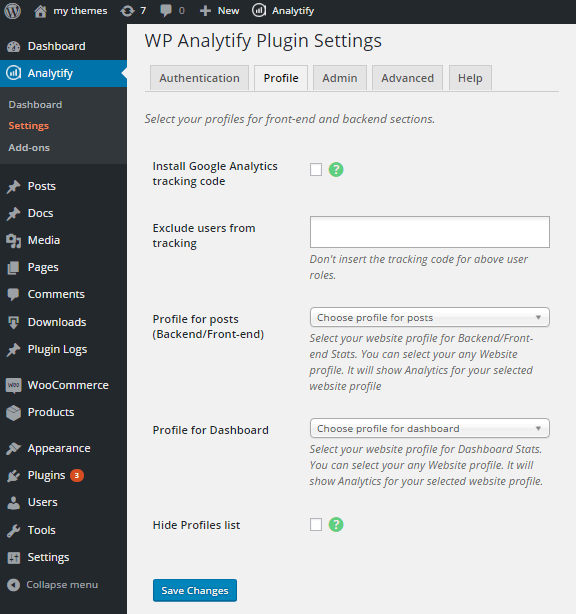This screenshot has width=576, height=614.
Task: Click the WordPress logo icon
Action: [13, 11]
